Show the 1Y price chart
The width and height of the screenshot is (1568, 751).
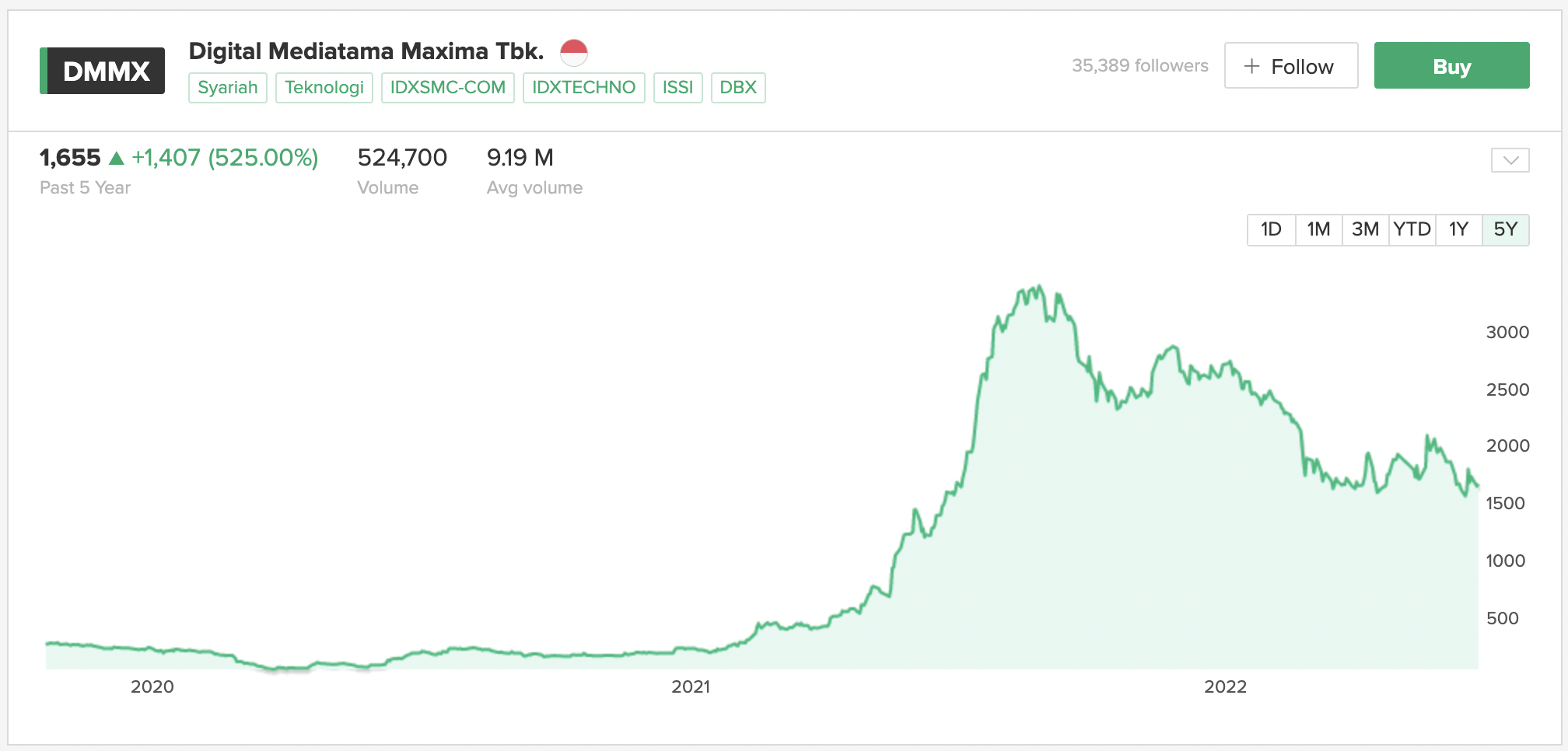[1458, 229]
